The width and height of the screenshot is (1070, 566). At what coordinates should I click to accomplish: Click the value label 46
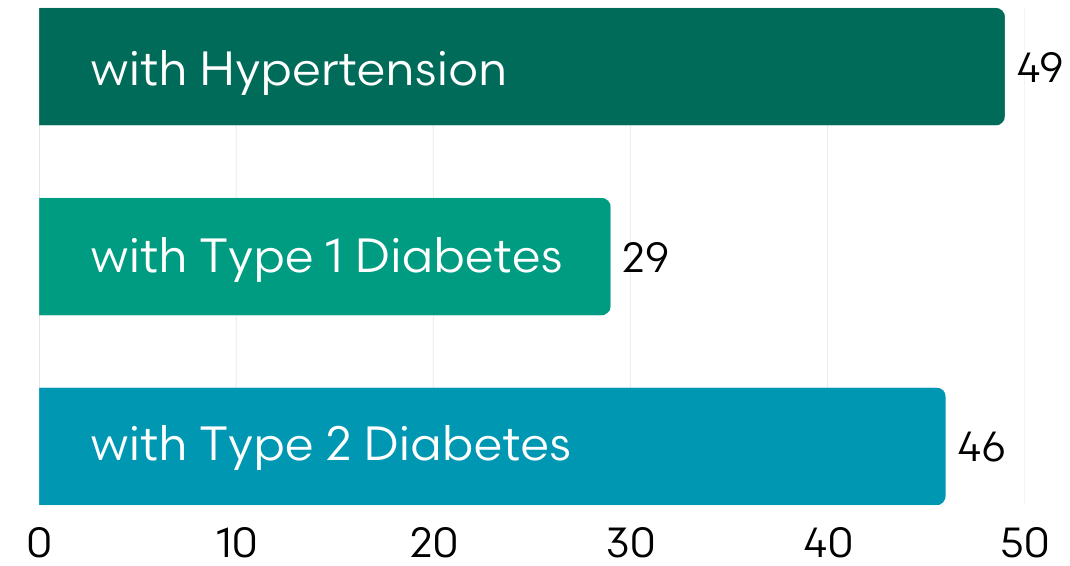[x=980, y=447]
